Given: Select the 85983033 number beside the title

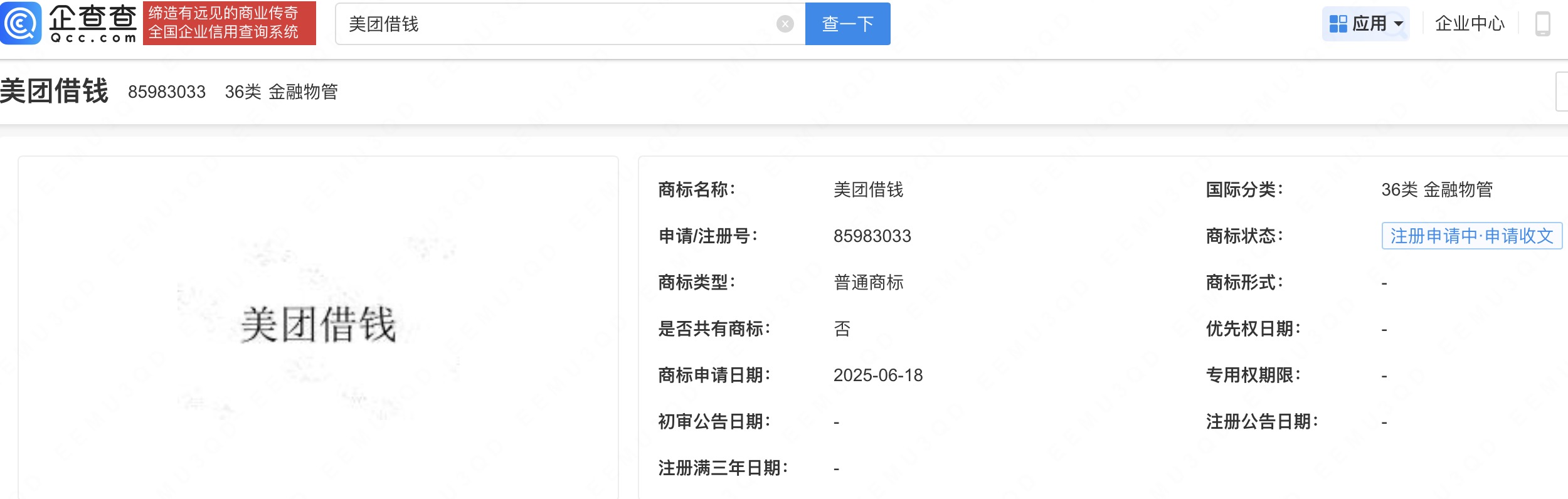Looking at the screenshot, I should click(167, 92).
